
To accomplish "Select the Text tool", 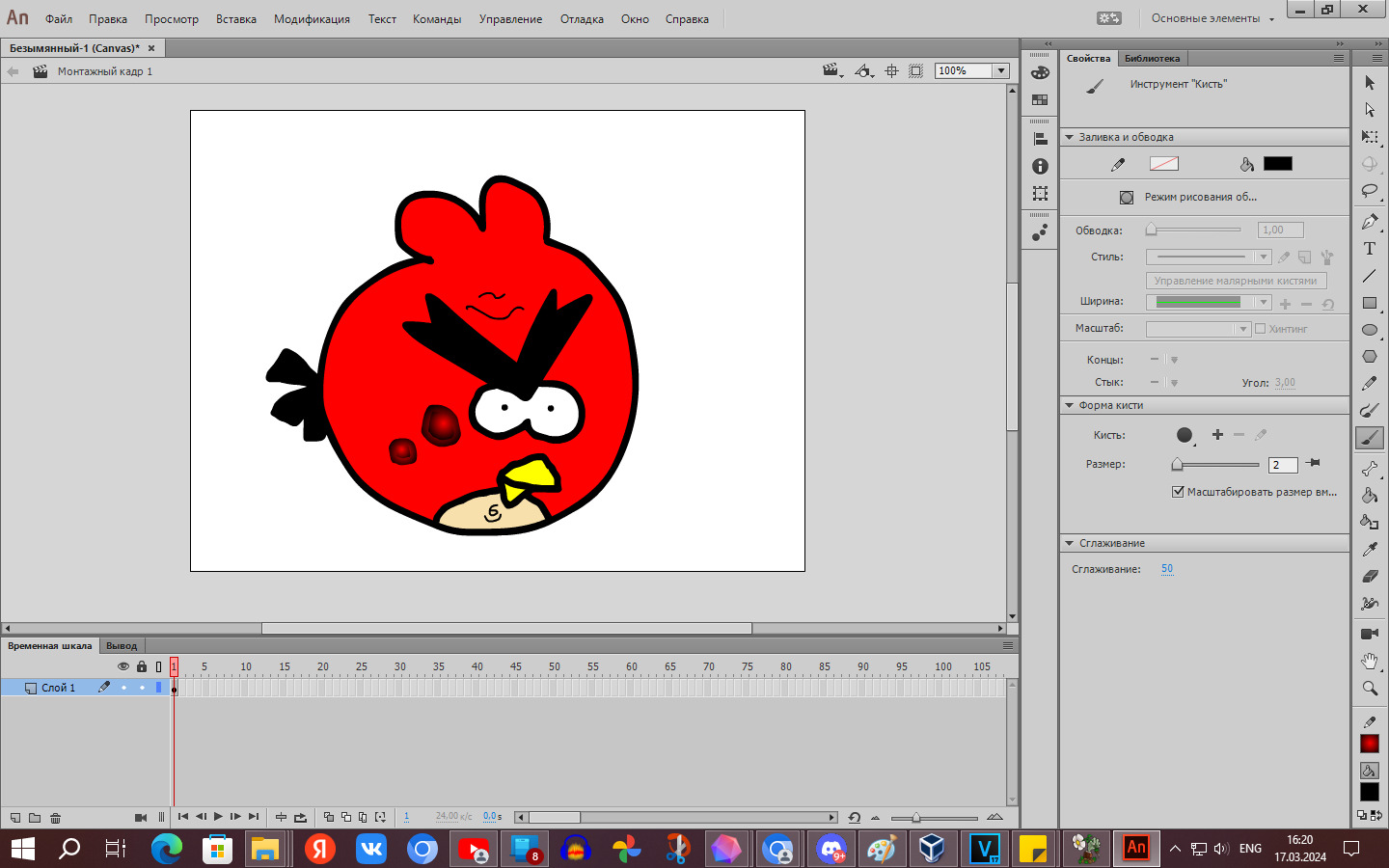I will 1369,249.
